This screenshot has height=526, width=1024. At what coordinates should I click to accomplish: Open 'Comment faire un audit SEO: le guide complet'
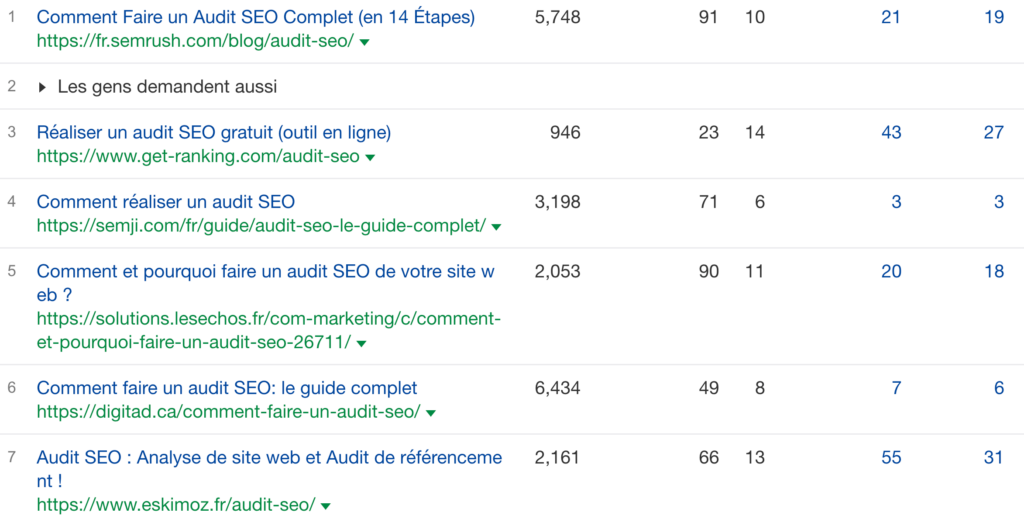coord(227,388)
